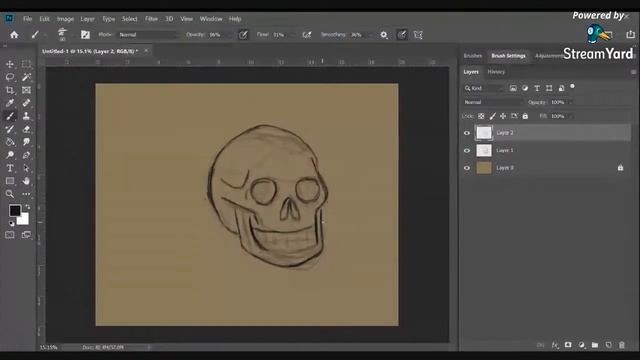Enable airbrush-style build-up effects
Viewport: 640px width, 360px height.
click(307, 35)
